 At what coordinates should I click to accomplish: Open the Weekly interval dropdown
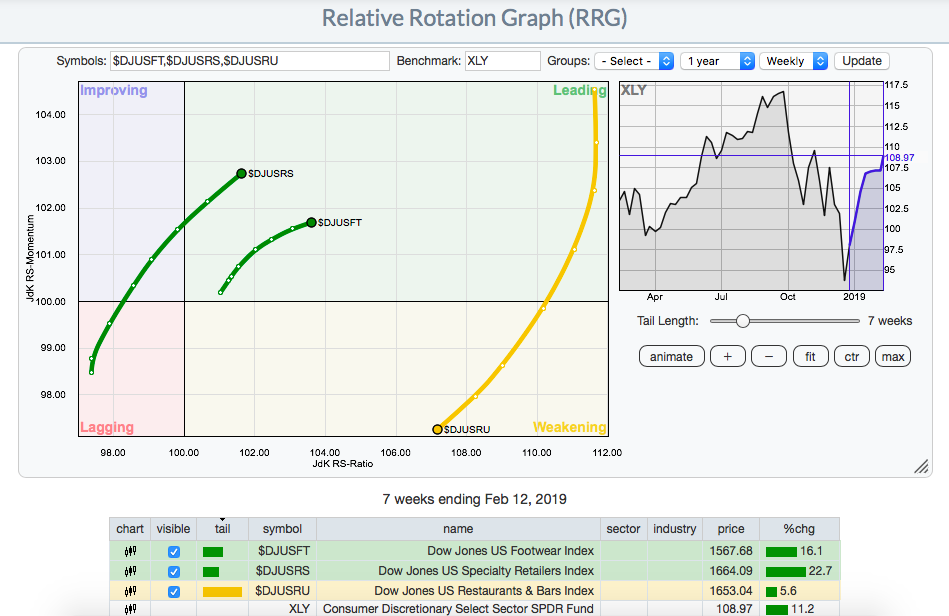click(x=794, y=61)
